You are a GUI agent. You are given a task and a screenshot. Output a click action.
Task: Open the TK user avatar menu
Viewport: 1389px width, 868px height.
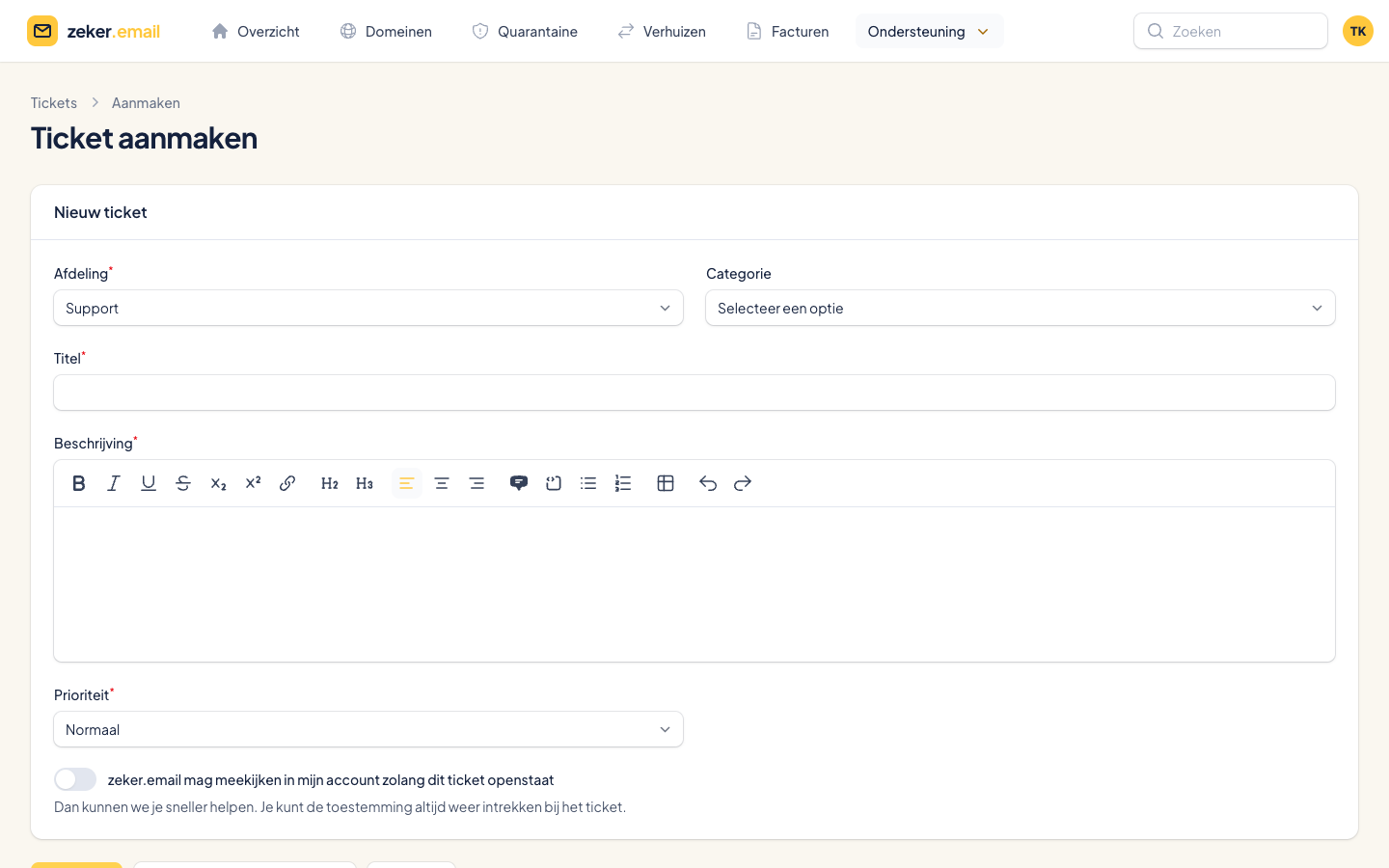pyautogui.click(x=1358, y=32)
